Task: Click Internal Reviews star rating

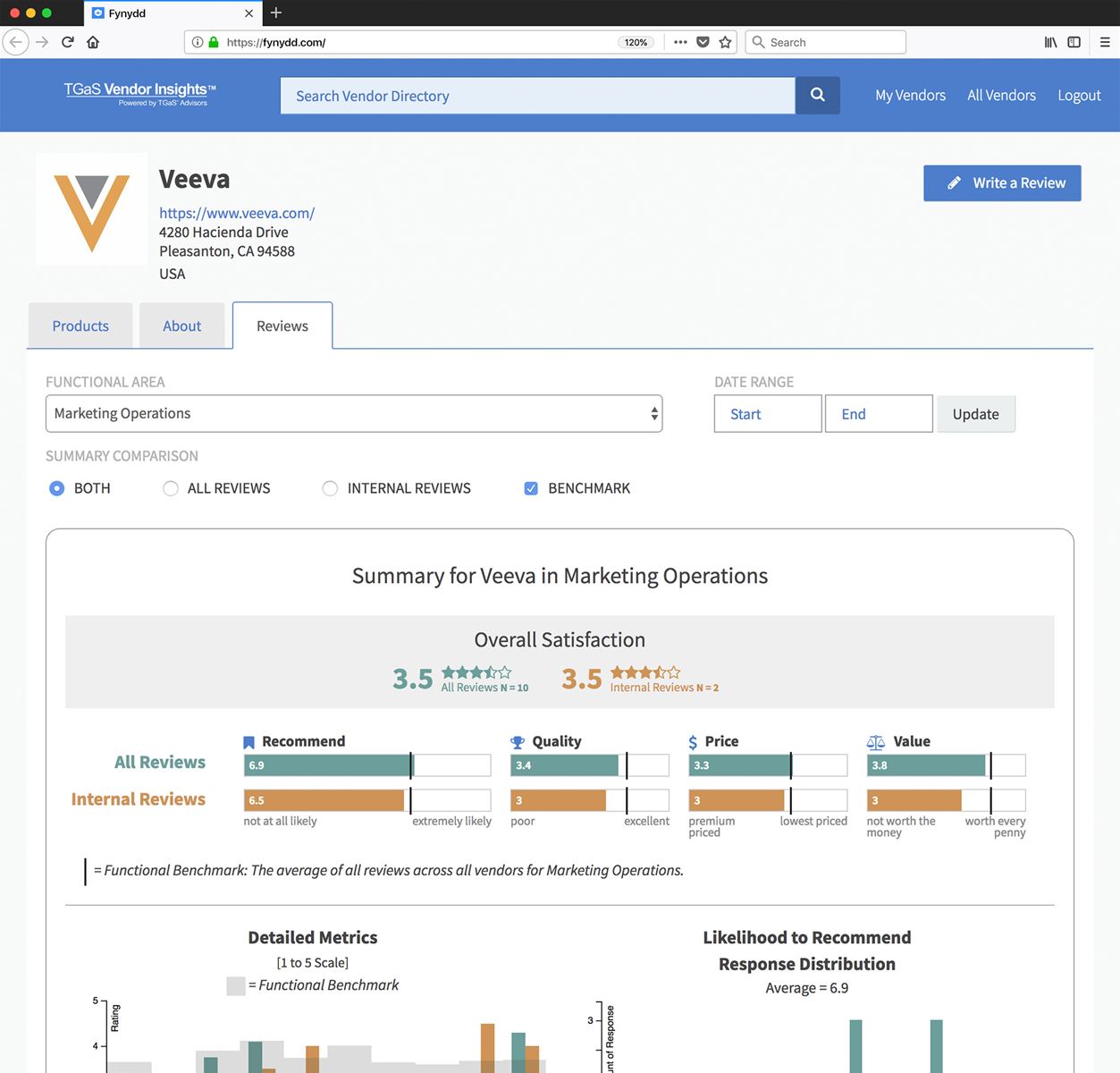Action: (645, 672)
